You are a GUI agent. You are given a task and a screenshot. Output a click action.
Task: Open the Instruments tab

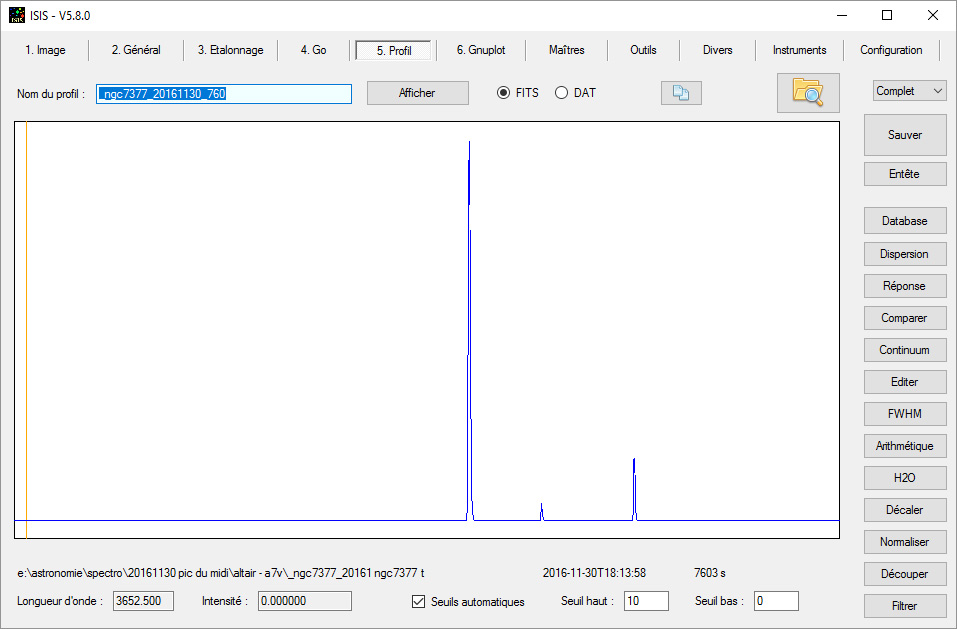(800, 50)
